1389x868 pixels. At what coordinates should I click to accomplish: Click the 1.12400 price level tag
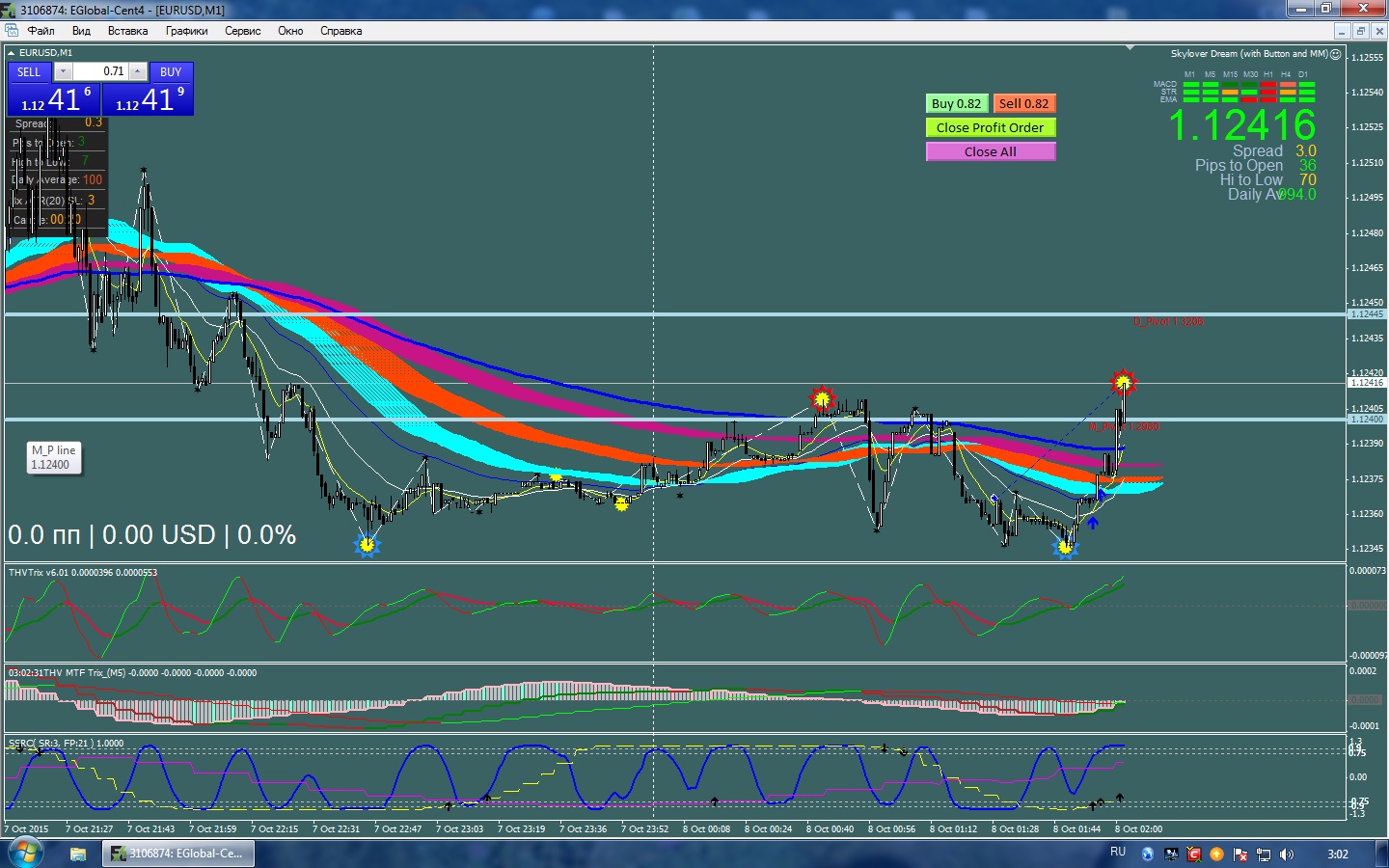1367,420
